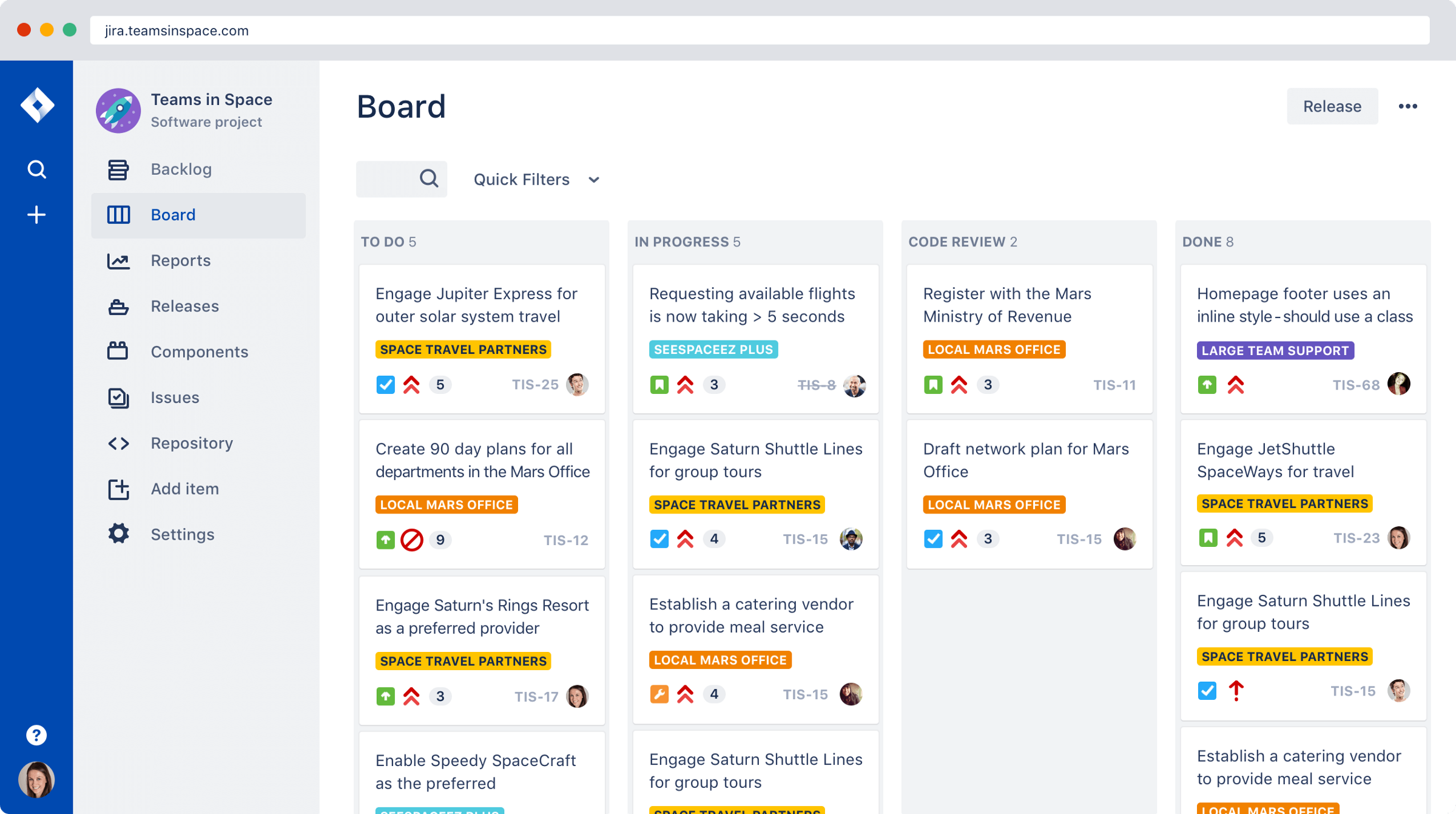Open Components panel
1456x814 pixels.
(197, 351)
